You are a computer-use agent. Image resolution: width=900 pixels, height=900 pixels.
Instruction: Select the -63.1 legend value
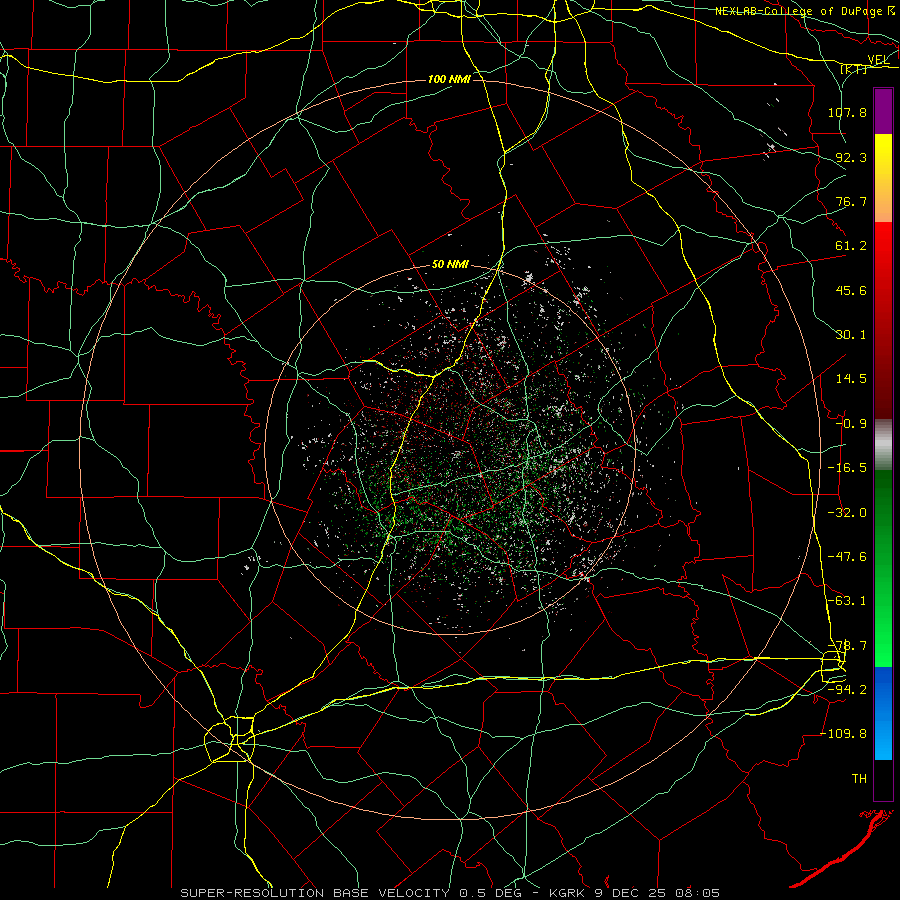pos(847,601)
